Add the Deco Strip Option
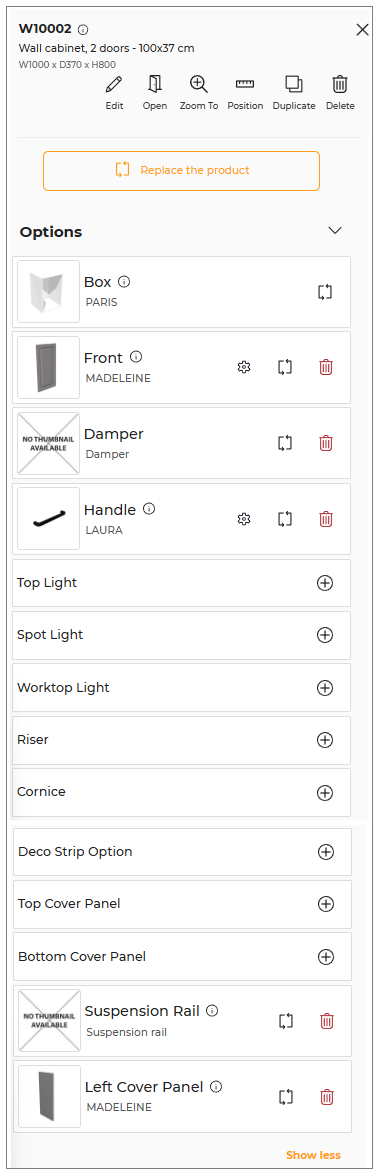The image size is (379, 1173). tap(326, 852)
